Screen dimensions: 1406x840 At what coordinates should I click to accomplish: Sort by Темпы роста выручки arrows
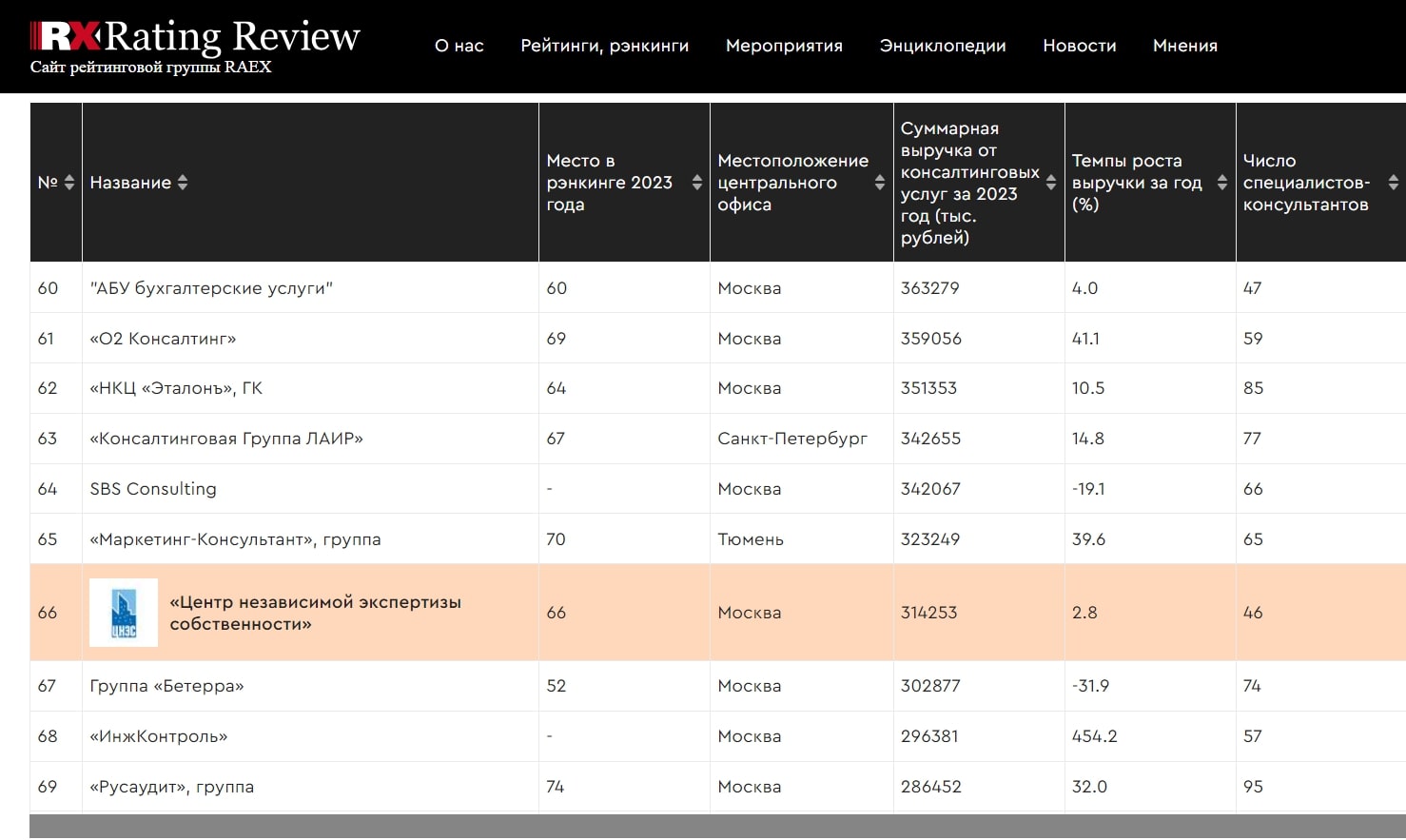click(x=1222, y=183)
